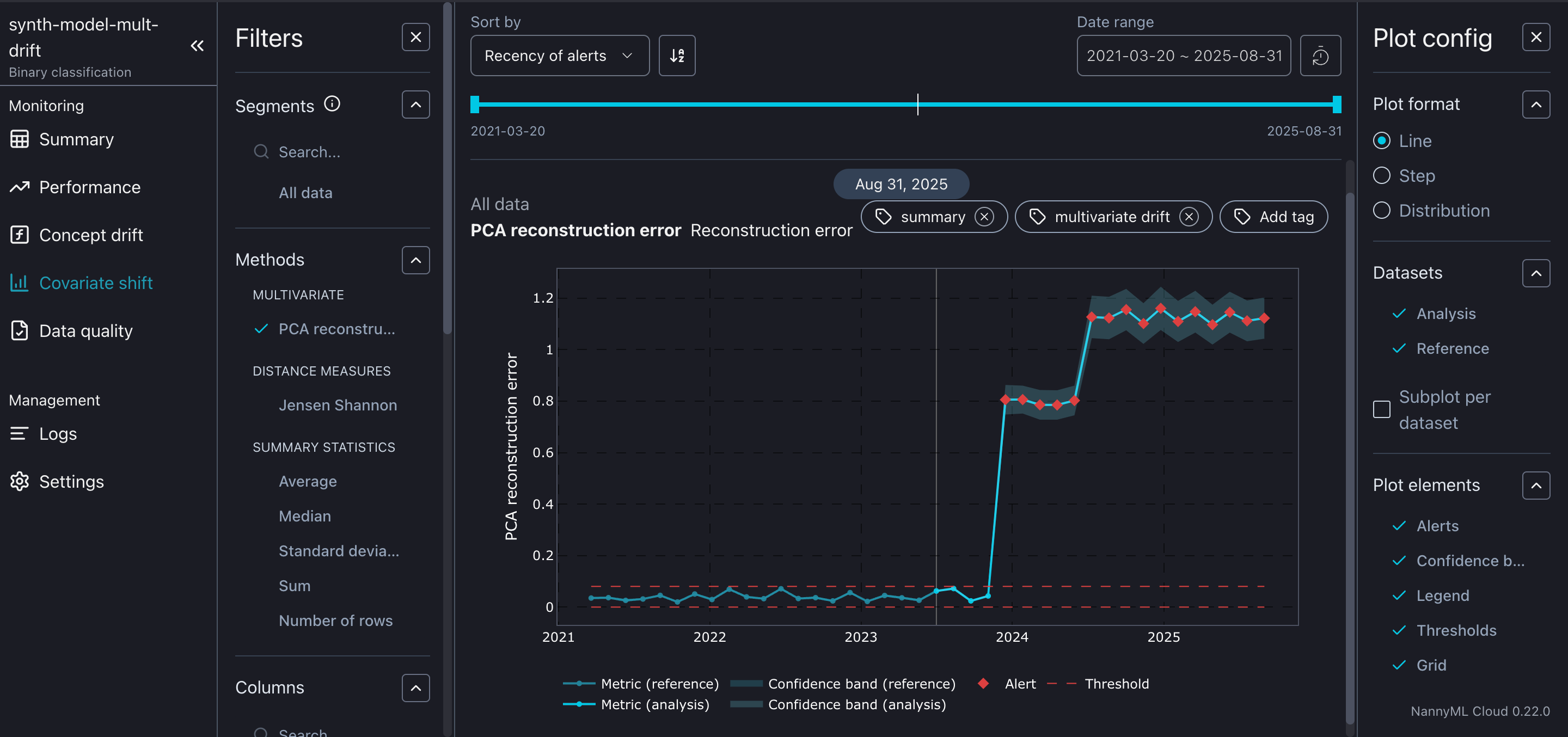
Task: Collapse the sidebar with double-chevron icon
Action: [197, 46]
